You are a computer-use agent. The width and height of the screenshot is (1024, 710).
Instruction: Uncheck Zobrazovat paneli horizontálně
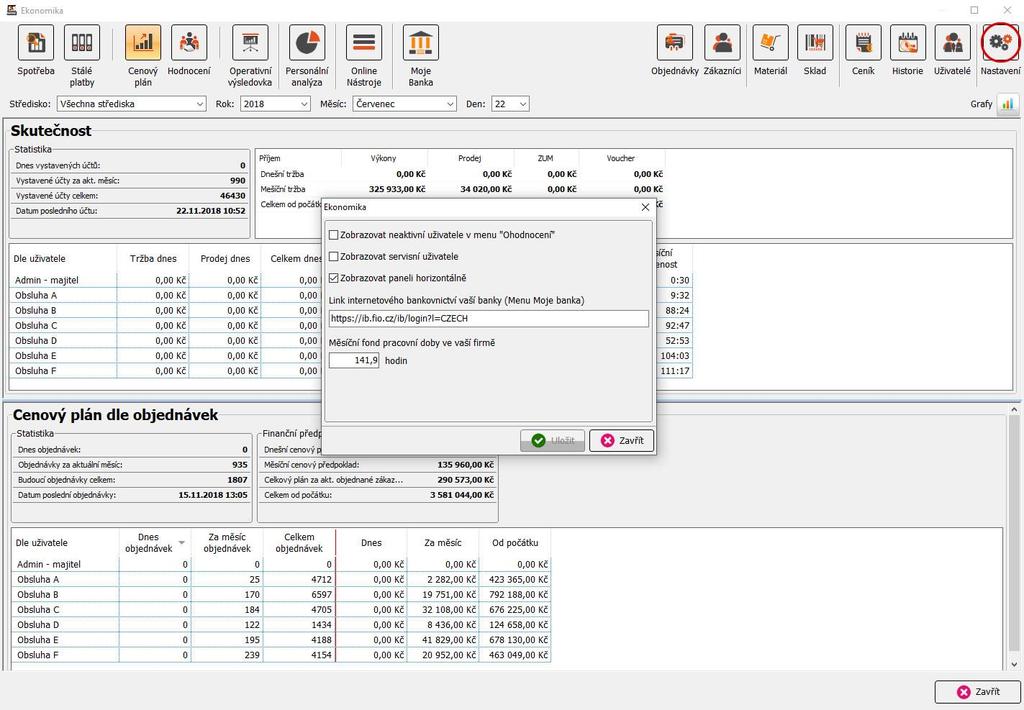click(x=334, y=278)
